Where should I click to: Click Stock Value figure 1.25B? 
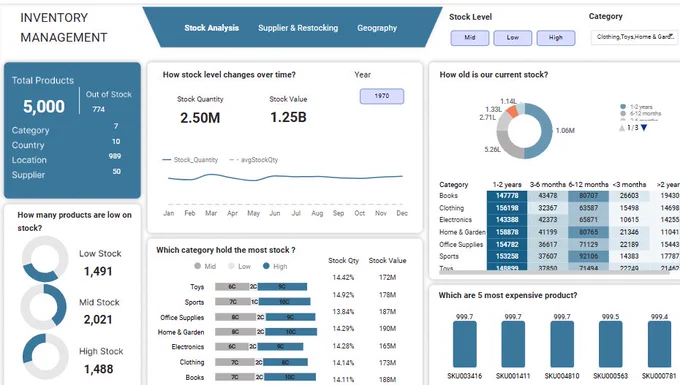(x=288, y=117)
